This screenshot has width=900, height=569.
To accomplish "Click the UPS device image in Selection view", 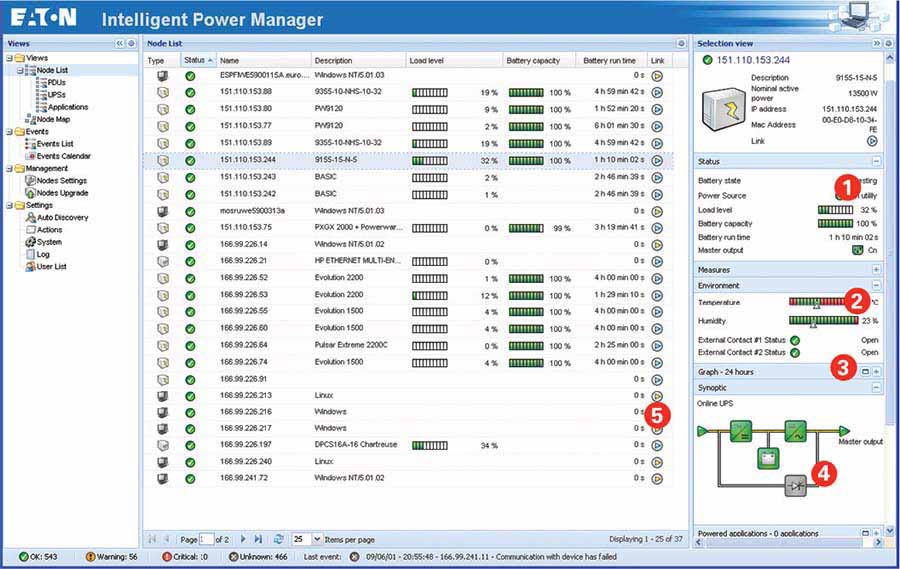I will pos(723,109).
